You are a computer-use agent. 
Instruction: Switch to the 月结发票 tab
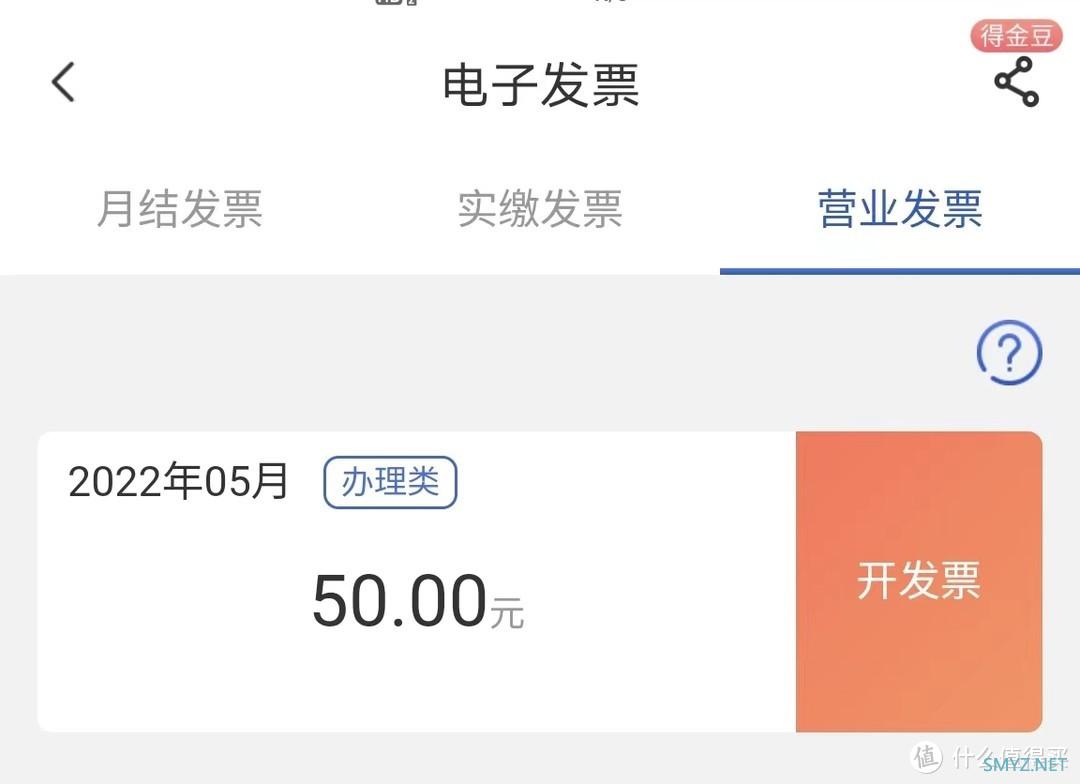(x=180, y=209)
